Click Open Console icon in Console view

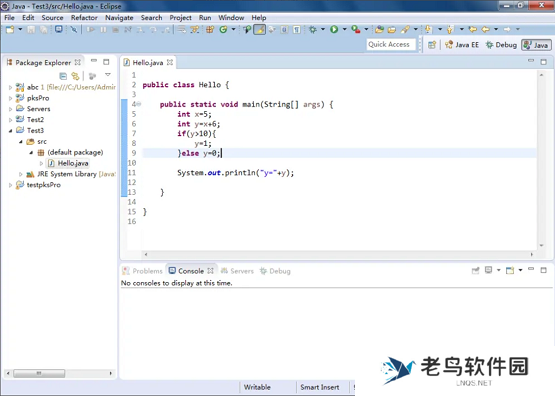(510, 271)
